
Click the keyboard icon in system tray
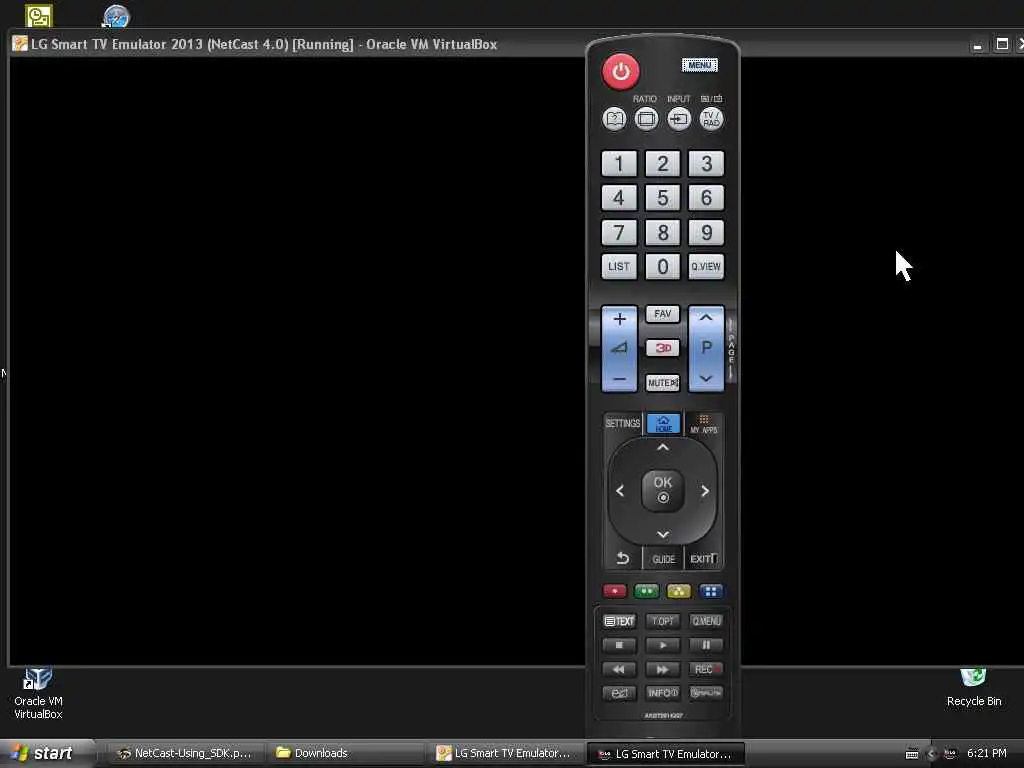click(x=912, y=754)
